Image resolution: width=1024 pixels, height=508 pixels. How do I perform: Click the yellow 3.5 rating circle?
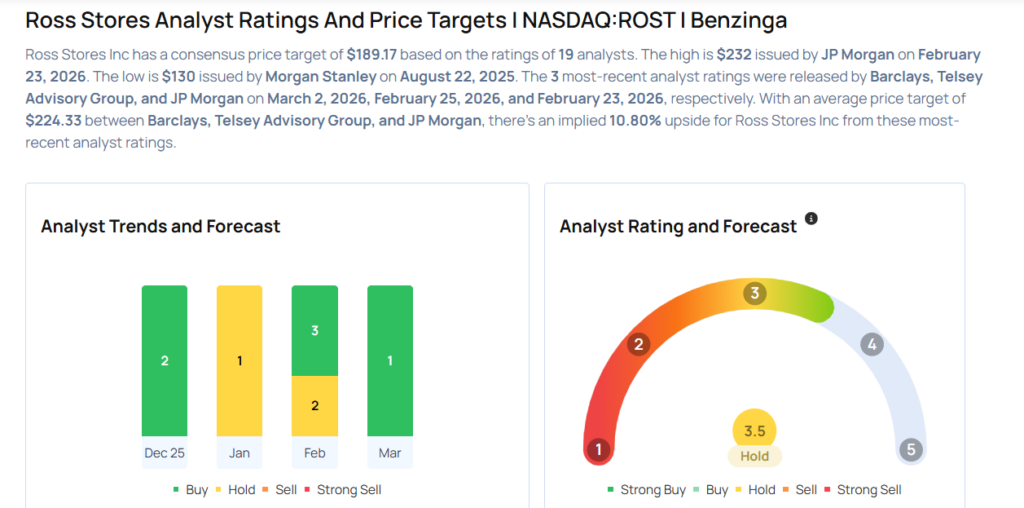pos(755,431)
